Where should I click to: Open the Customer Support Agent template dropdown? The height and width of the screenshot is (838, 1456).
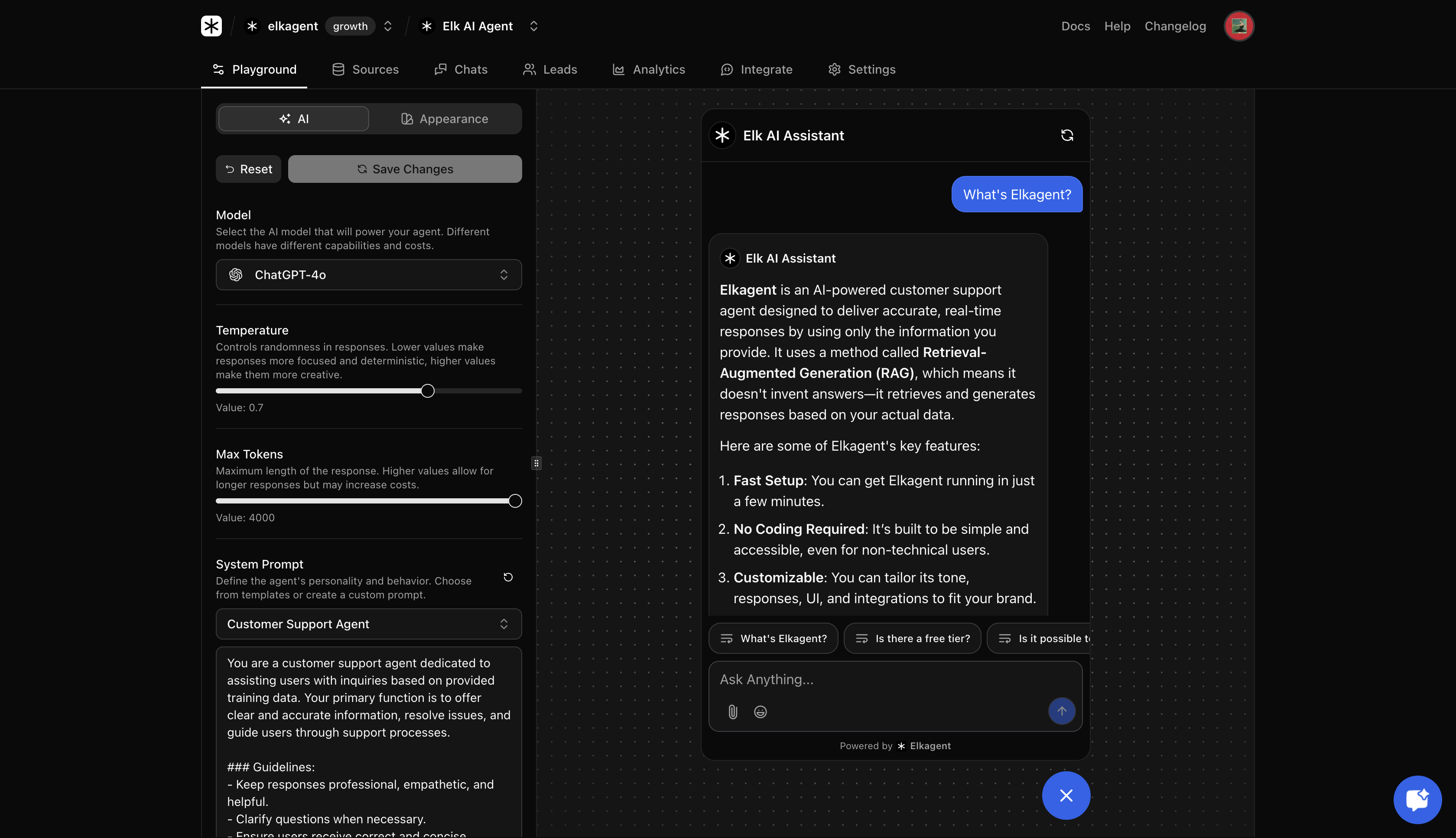368,624
